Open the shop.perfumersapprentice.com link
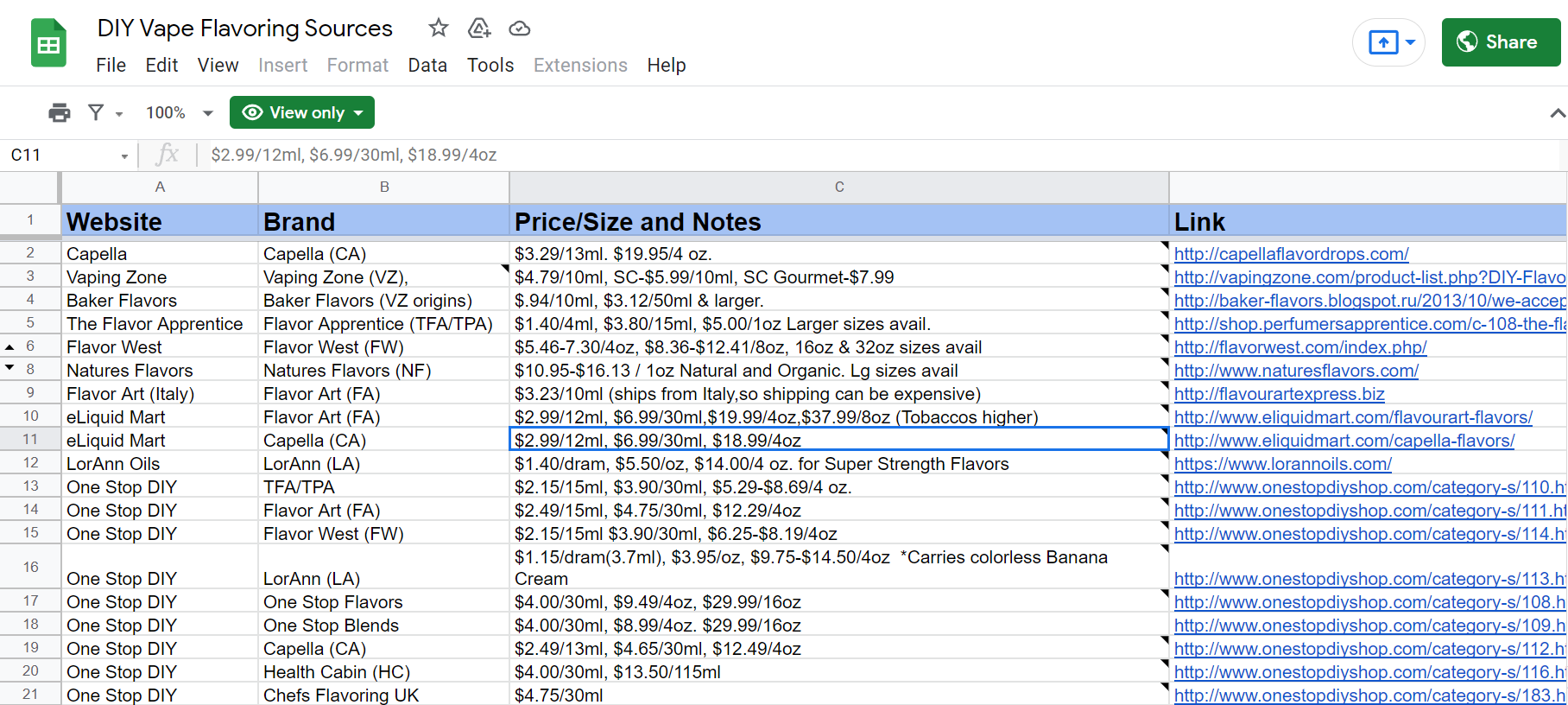Screen dimensions: 1568x705 click(1369, 324)
